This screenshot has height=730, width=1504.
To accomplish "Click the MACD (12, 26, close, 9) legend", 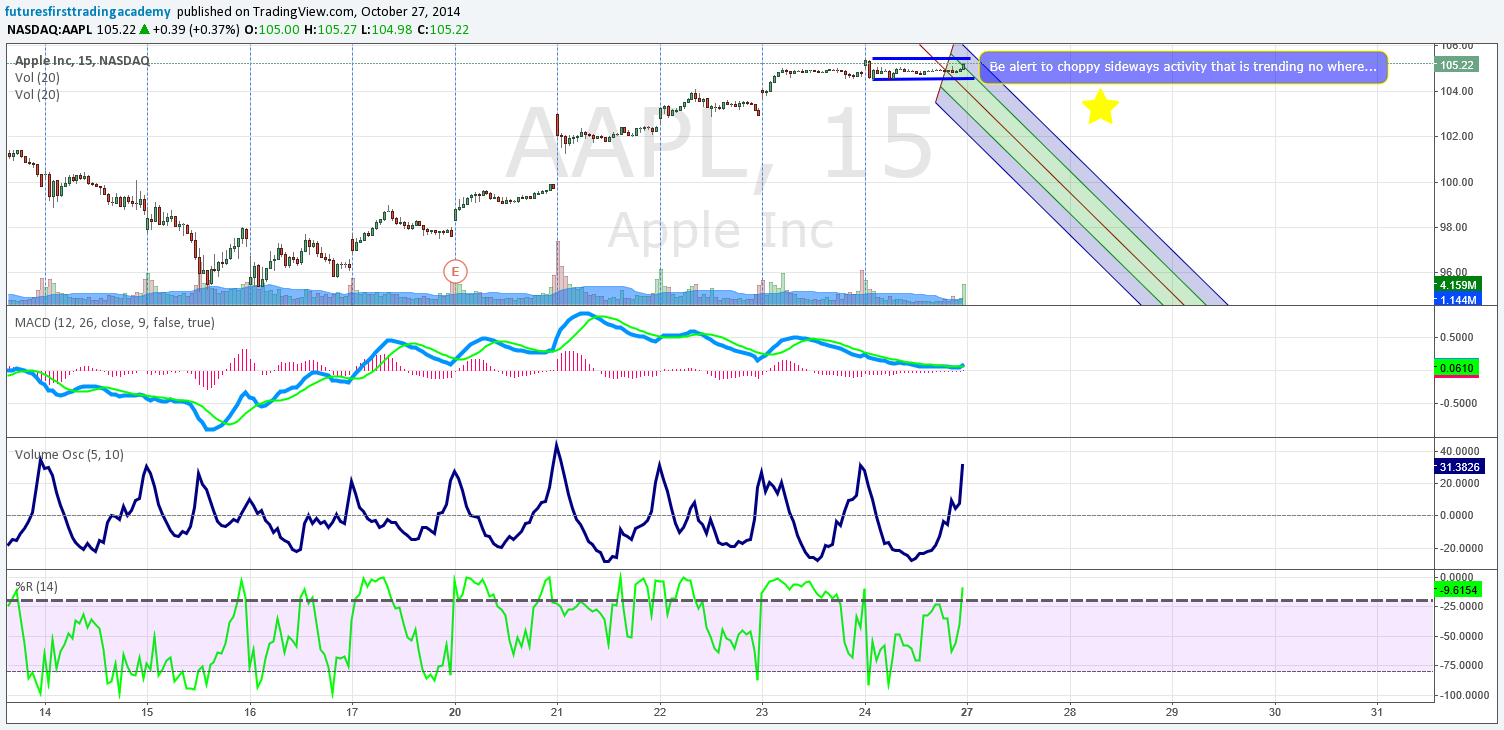I will pos(114,322).
